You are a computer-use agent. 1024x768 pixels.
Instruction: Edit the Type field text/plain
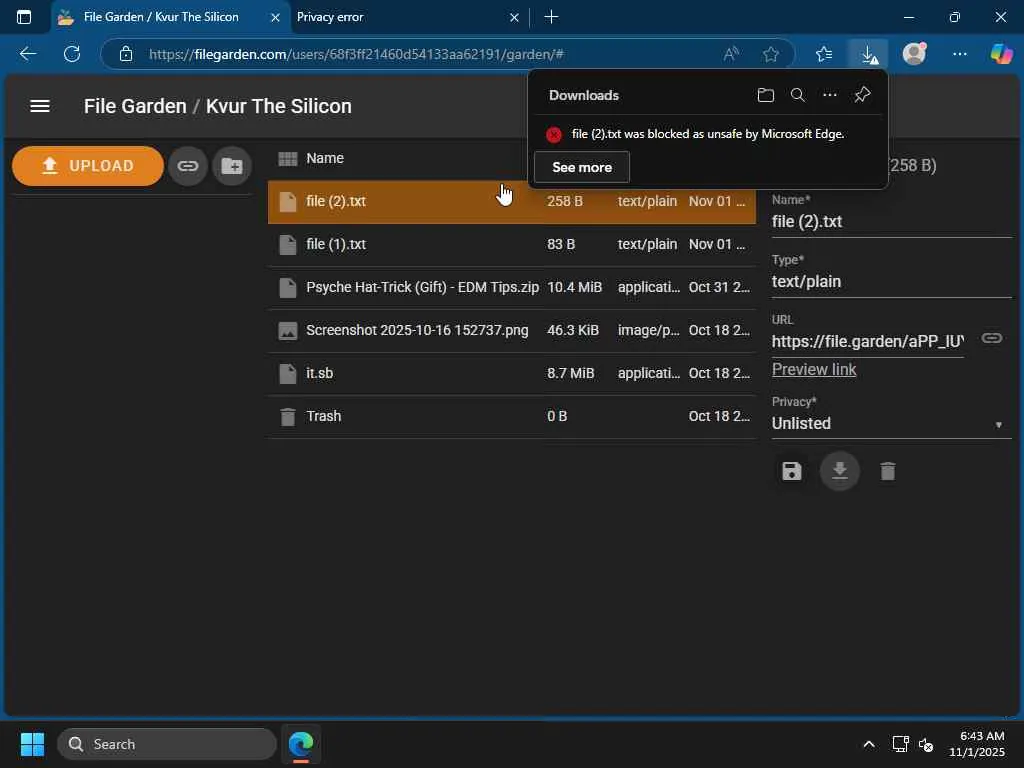pyautogui.click(x=891, y=281)
